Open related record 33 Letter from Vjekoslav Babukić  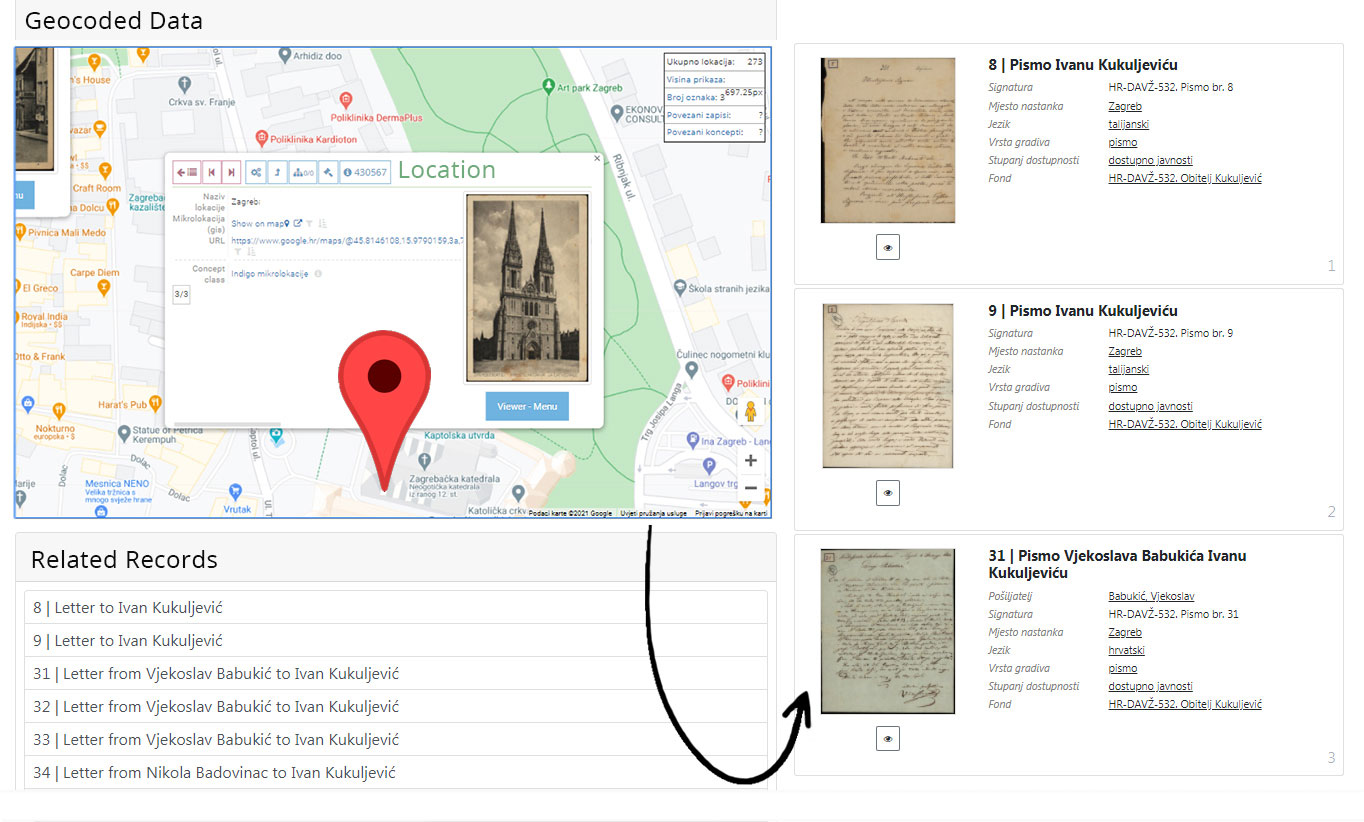(x=396, y=740)
